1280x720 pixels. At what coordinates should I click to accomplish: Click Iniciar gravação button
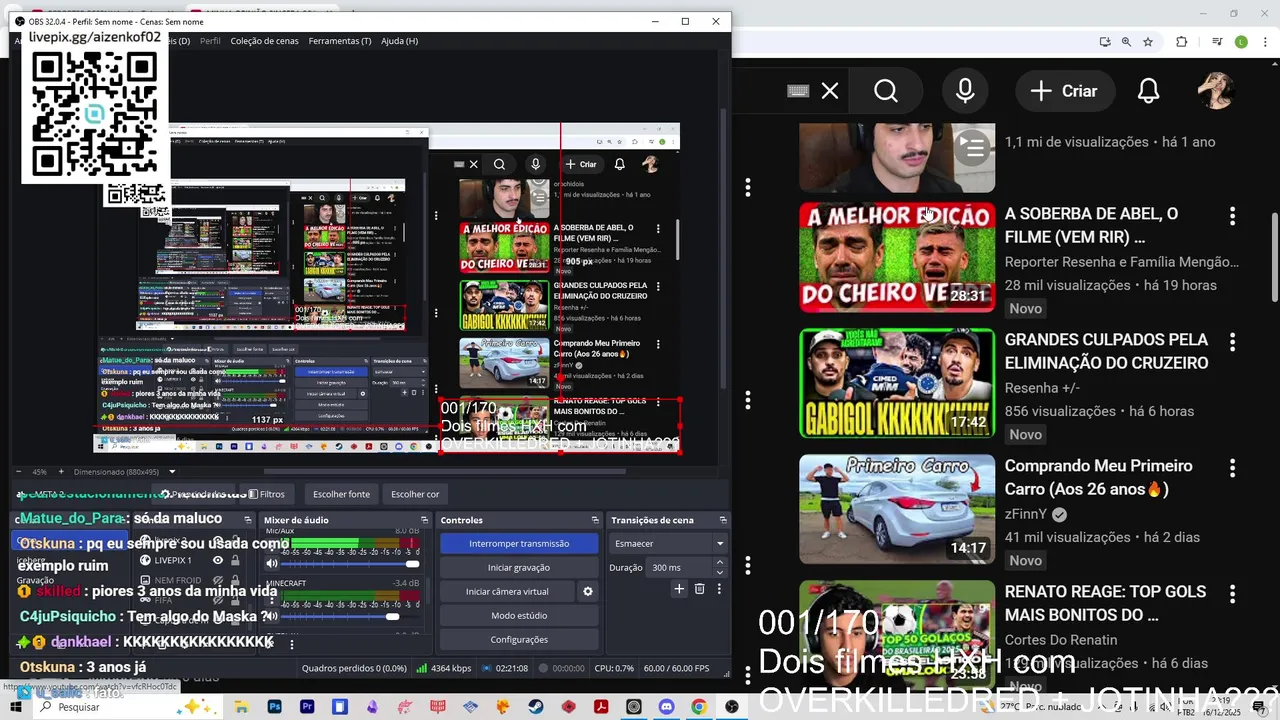tap(519, 567)
